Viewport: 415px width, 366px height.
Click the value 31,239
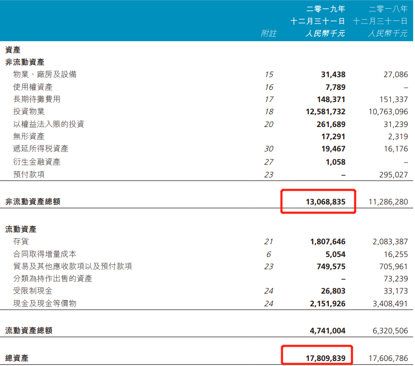pos(396,125)
